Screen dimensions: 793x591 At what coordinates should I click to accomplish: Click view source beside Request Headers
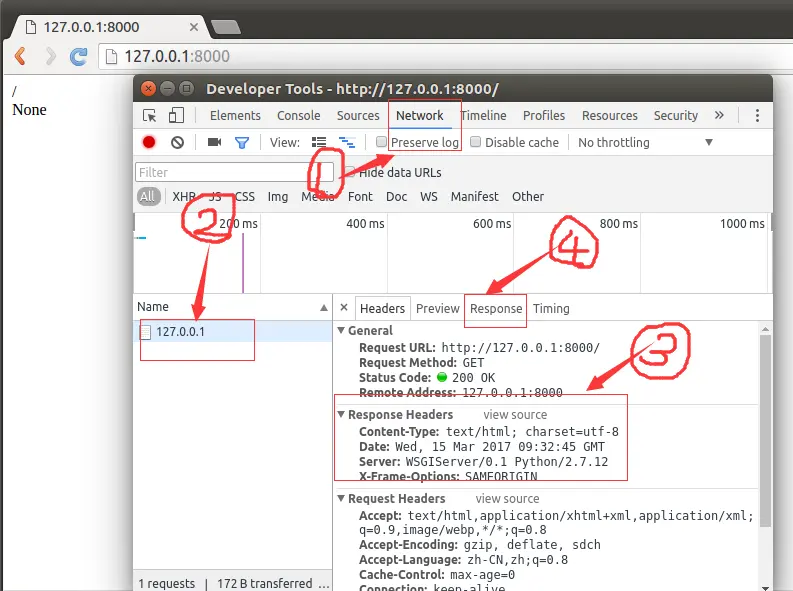[507, 498]
